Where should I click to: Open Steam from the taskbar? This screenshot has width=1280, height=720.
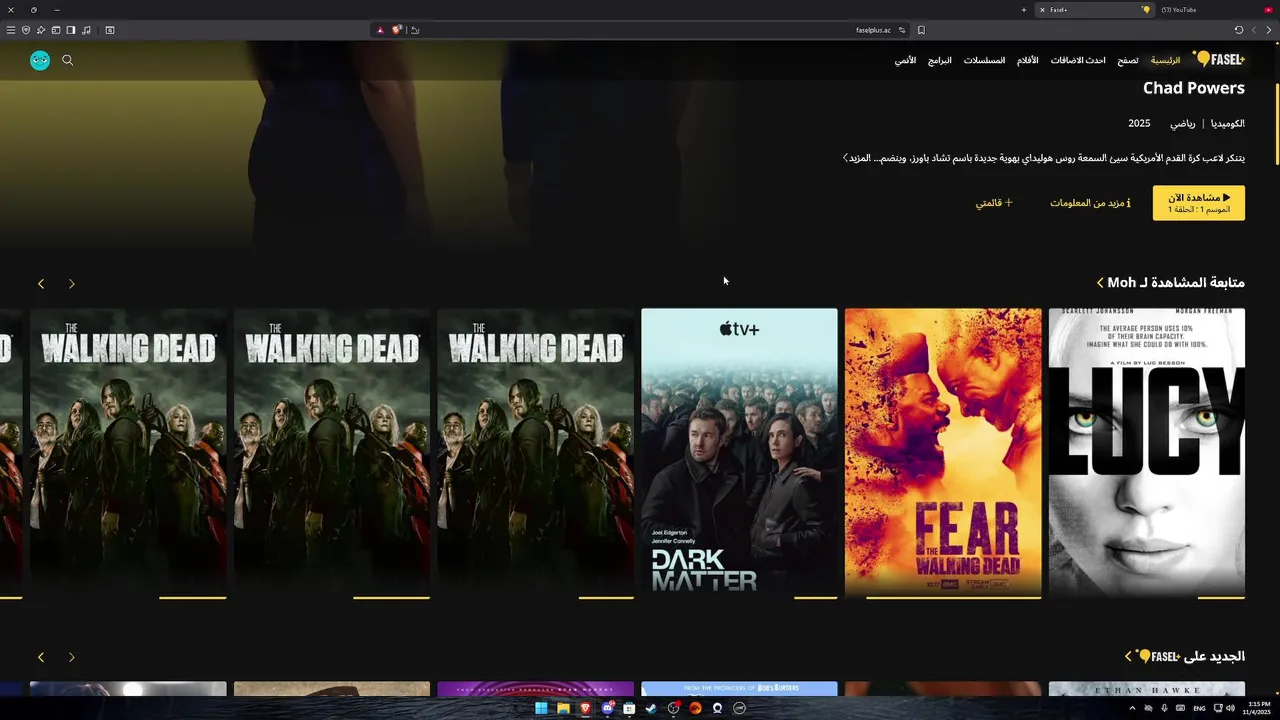651,708
